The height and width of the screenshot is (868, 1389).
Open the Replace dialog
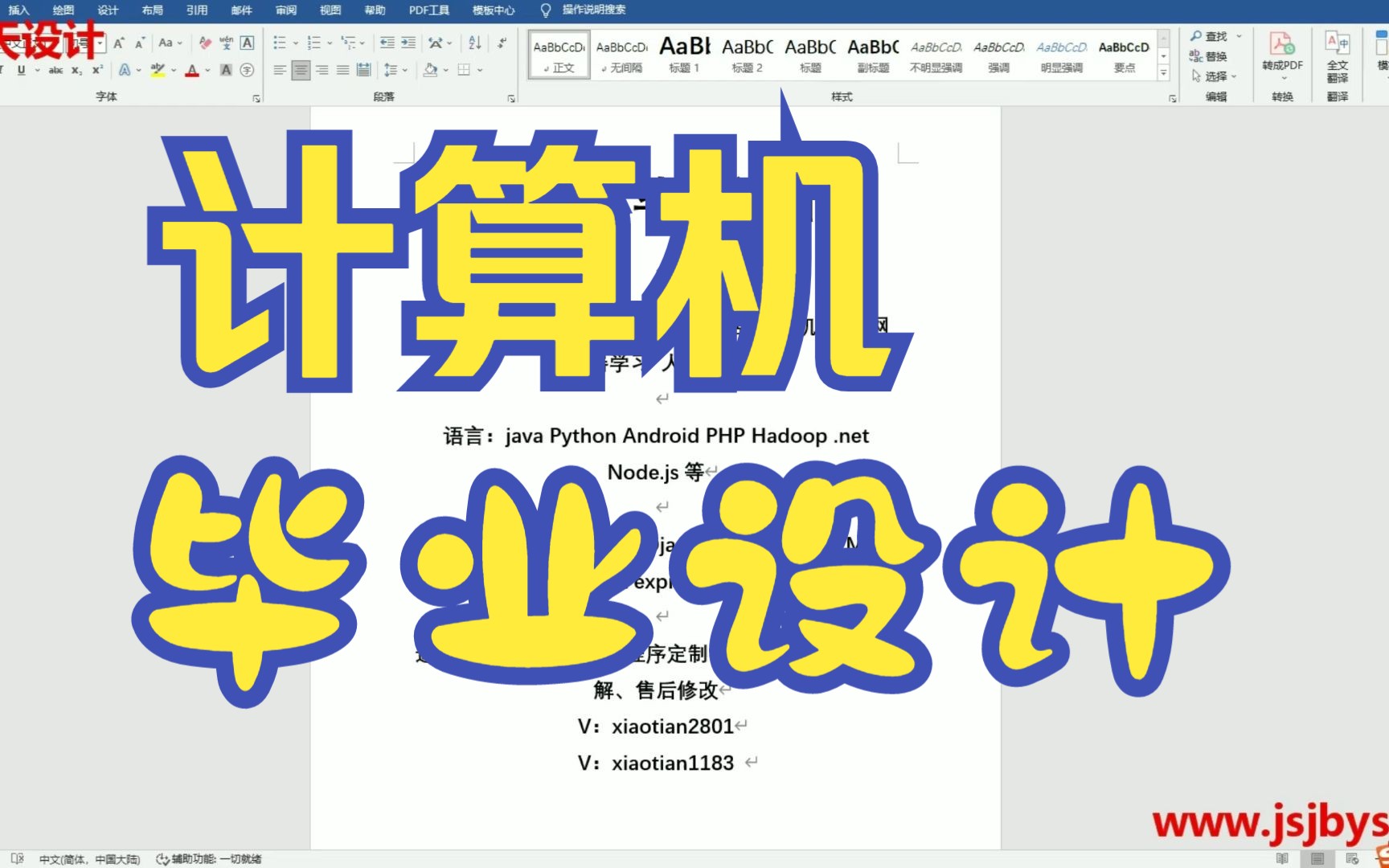(1208, 56)
